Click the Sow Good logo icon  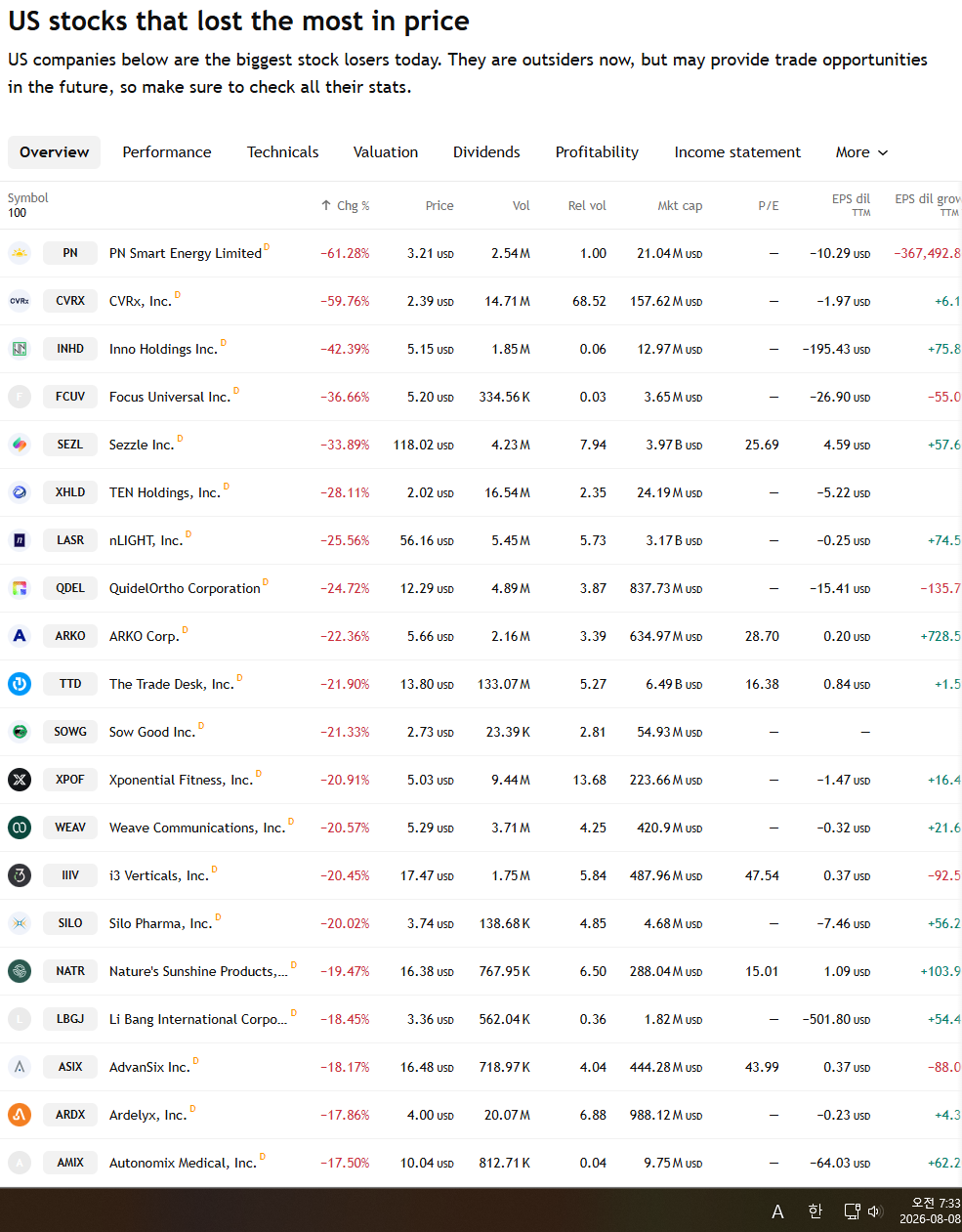click(x=20, y=732)
